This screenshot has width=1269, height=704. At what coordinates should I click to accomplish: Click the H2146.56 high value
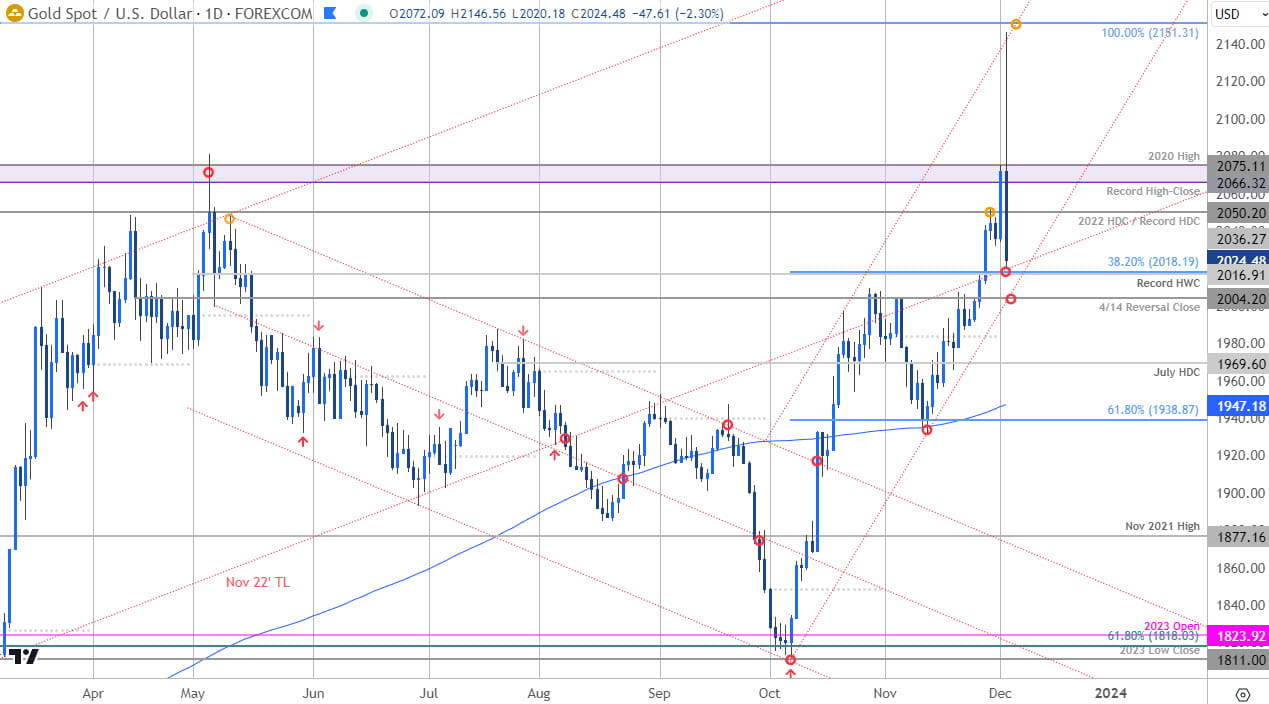pos(477,13)
